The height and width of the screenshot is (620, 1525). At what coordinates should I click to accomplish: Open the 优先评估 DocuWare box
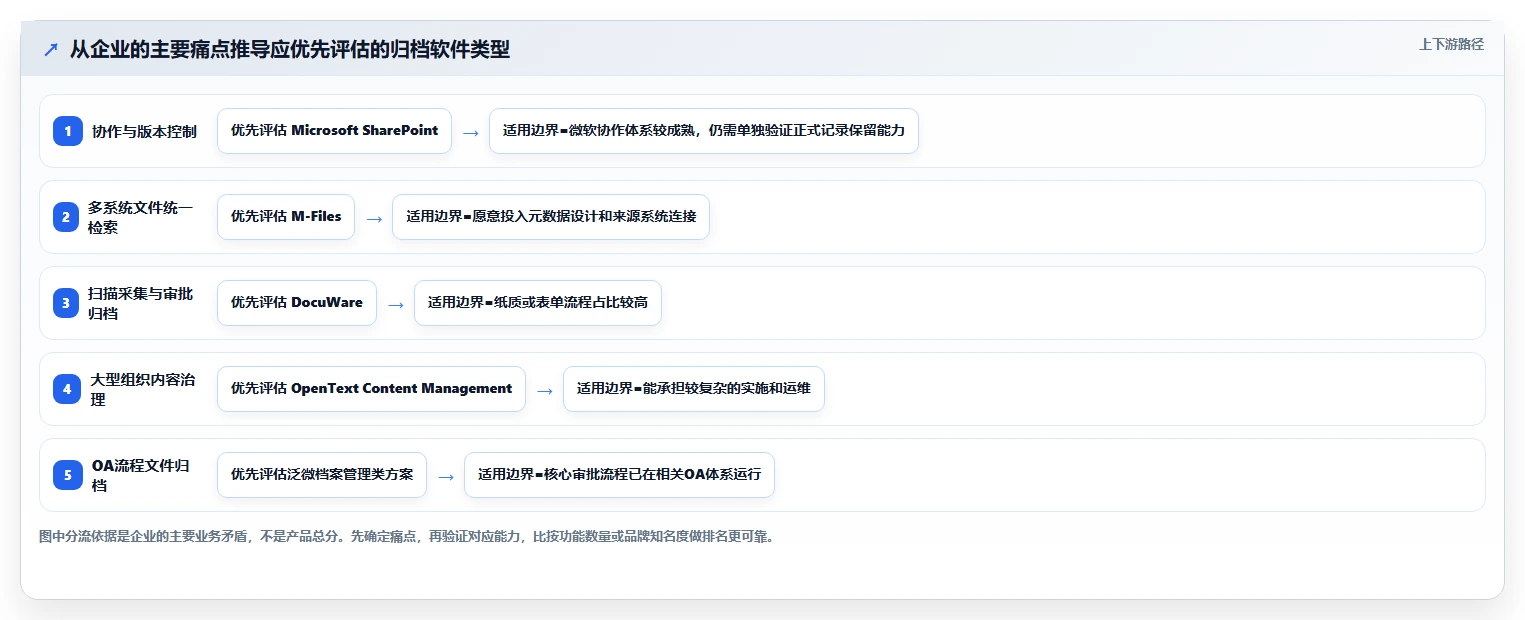(x=297, y=303)
